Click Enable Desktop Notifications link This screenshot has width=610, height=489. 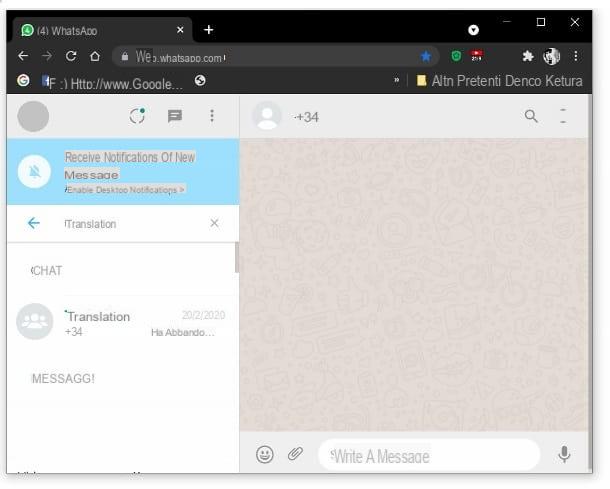coord(124,190)
